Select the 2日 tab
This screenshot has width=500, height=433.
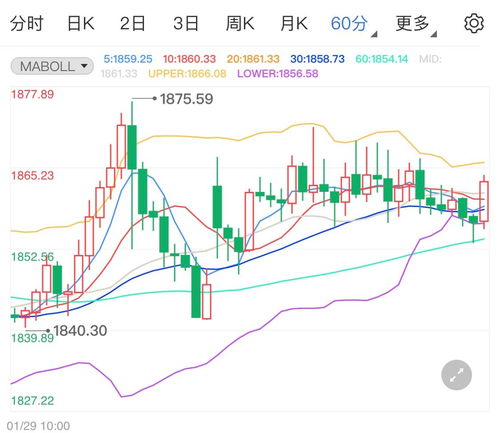tap(133, 24)
